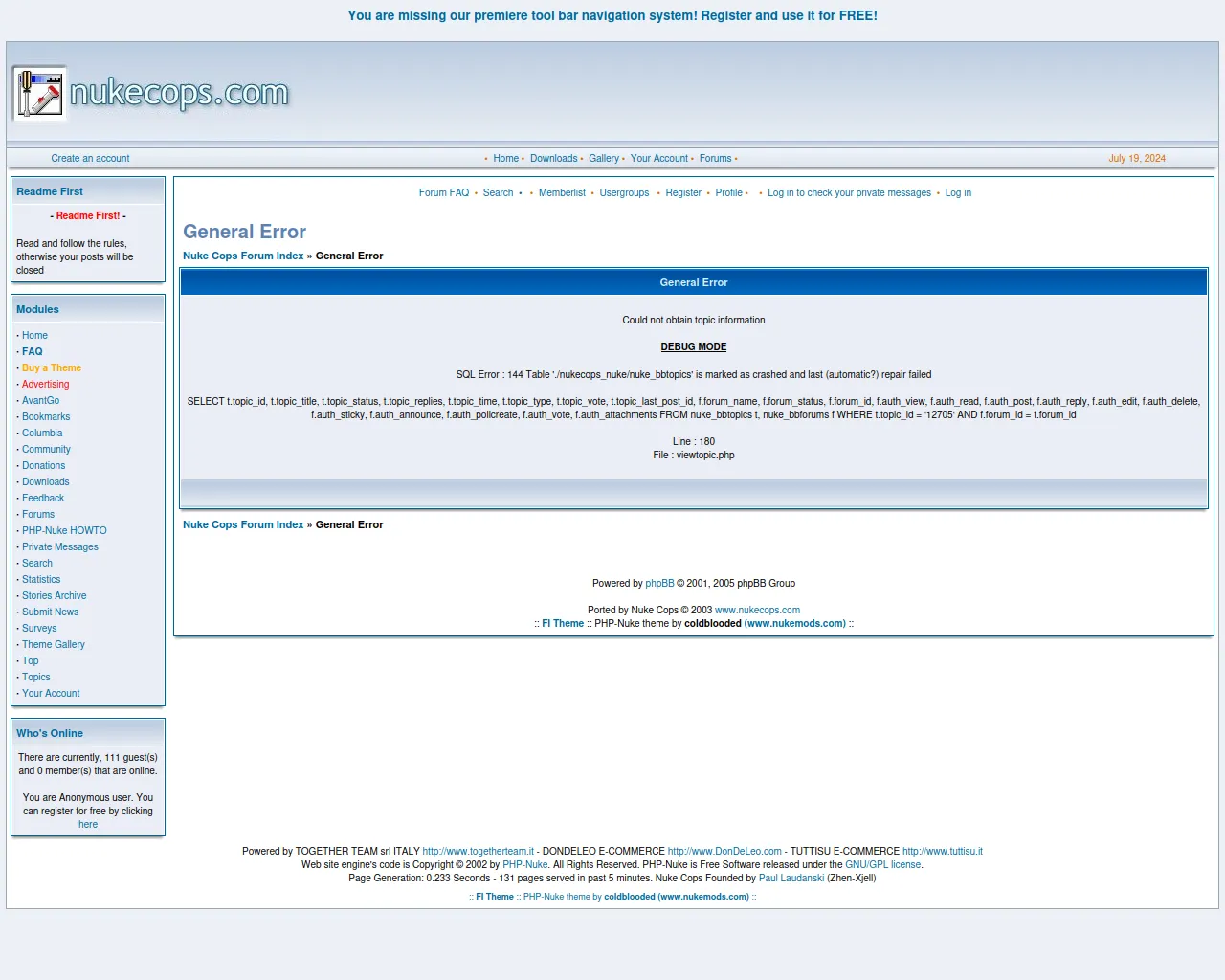Screen dimensions: 1225x980
Task: Open Theme Gallery from the sidebar
Action: [x=54, y=645]
